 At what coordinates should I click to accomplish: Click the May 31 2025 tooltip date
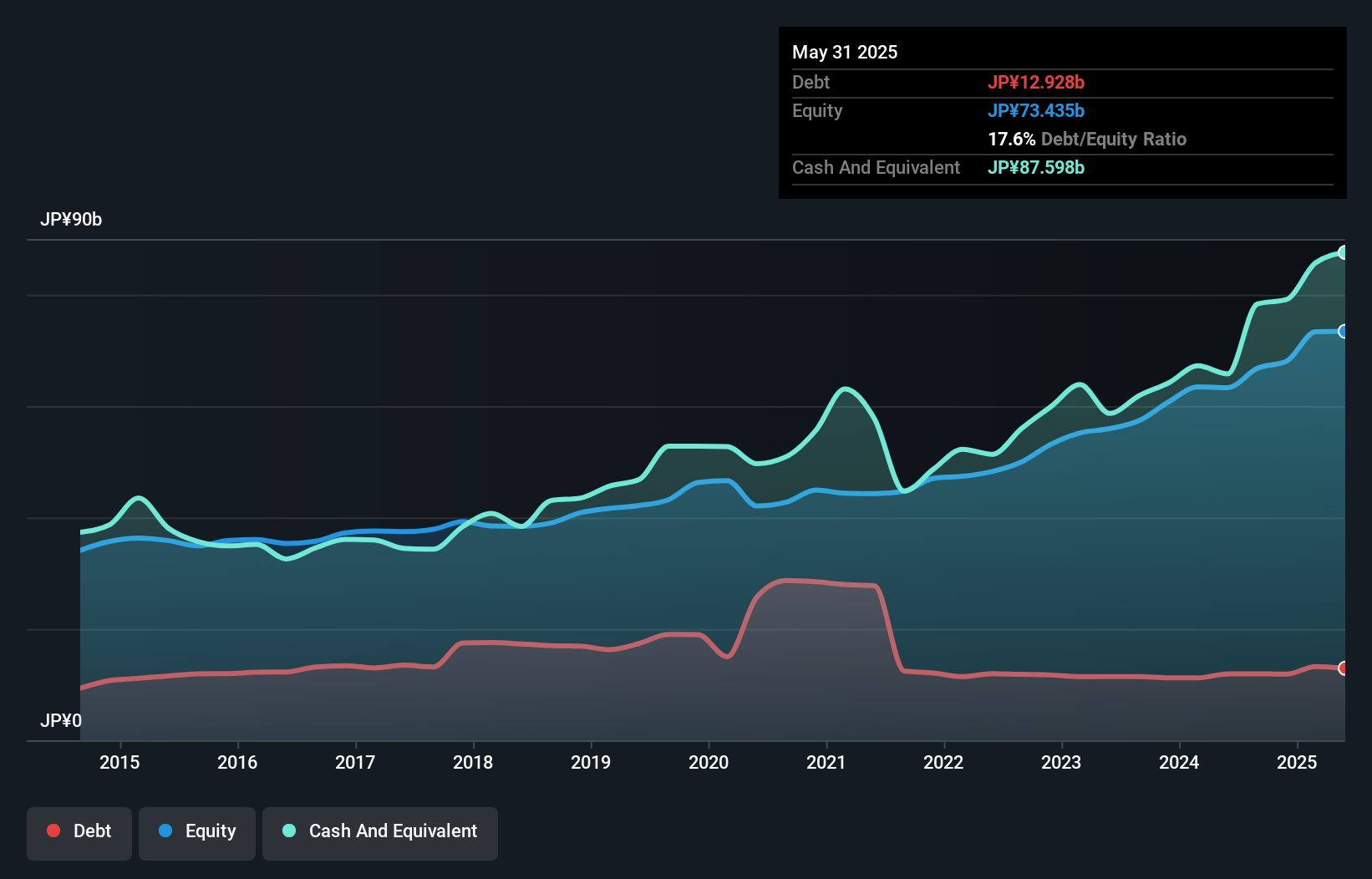pos(845,52)
